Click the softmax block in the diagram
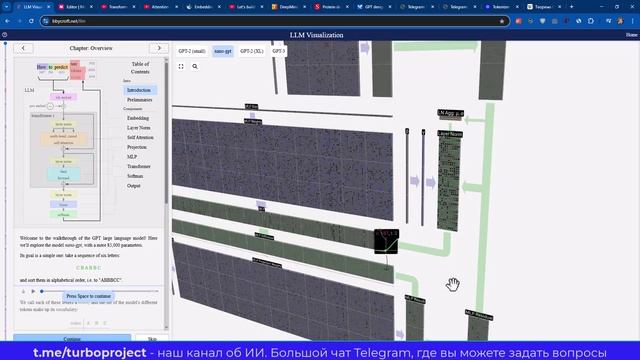The image size is (640, 360). [63, 214]
